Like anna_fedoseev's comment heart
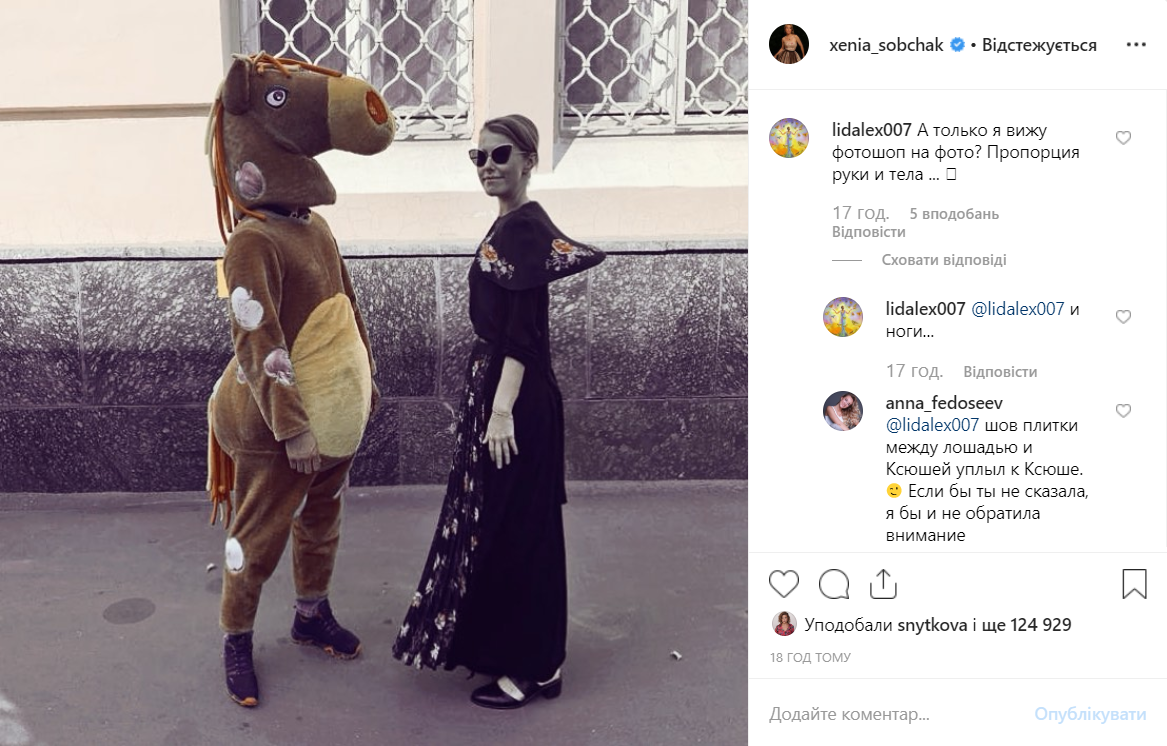1167x746 pixels. point(1123,410)
